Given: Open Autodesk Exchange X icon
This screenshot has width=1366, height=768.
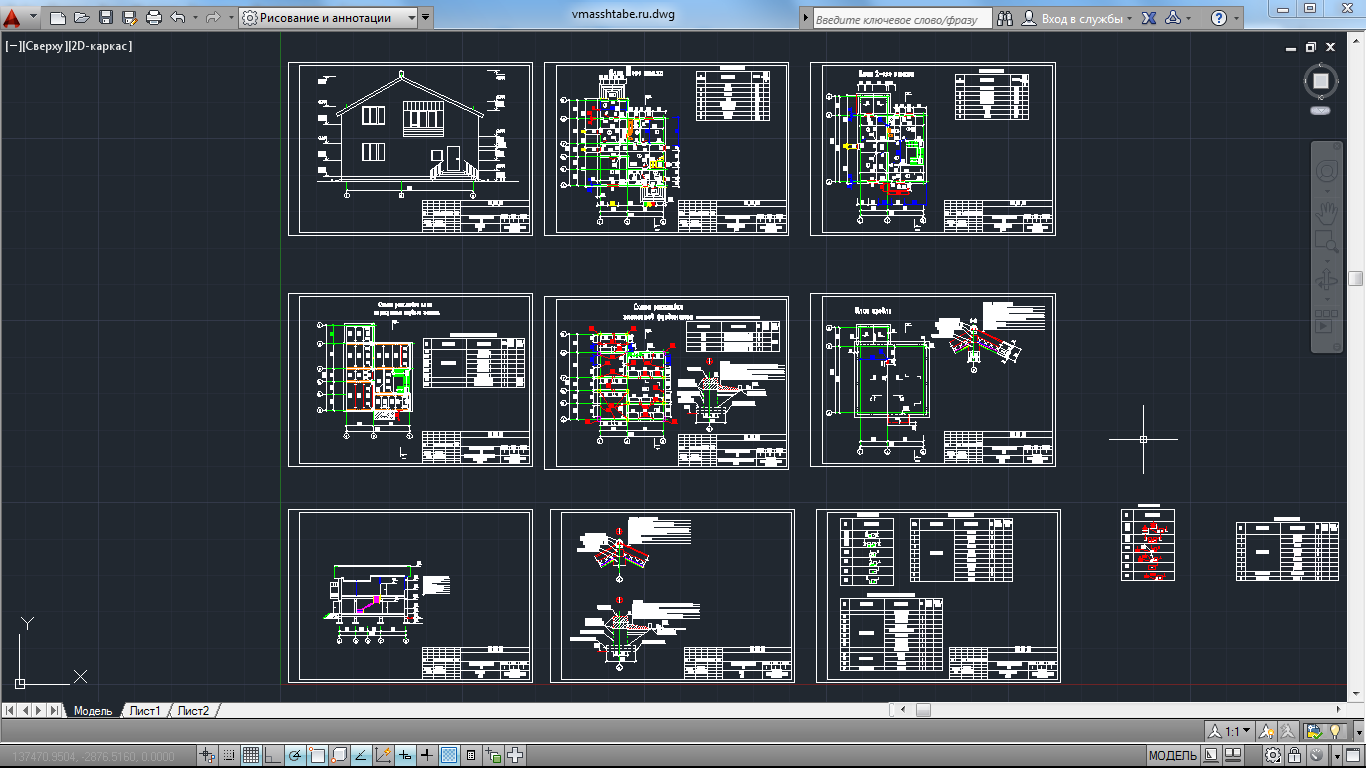Looking at the screenshot, I should click(x=1150, y=19).
